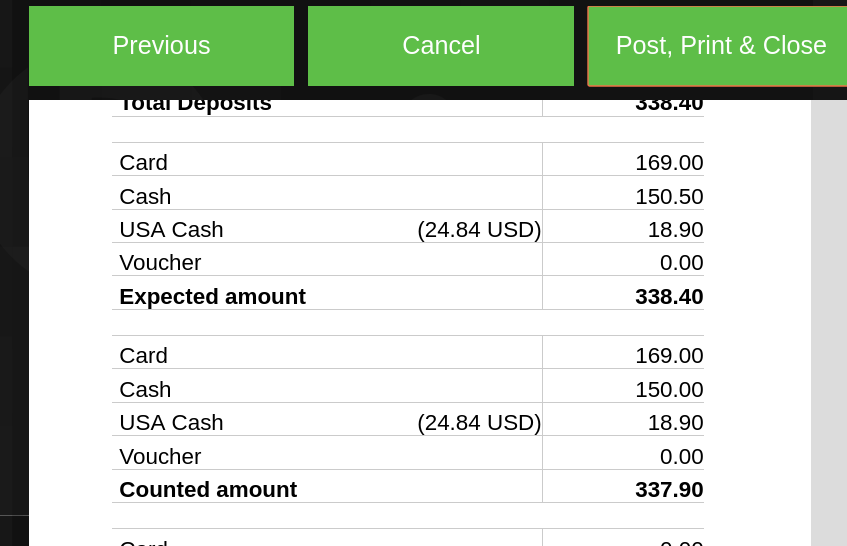The width and height of the screenshot is (847, 546).
Task: Click the 338.40 Expected amount total
Action: click(669, 296)
